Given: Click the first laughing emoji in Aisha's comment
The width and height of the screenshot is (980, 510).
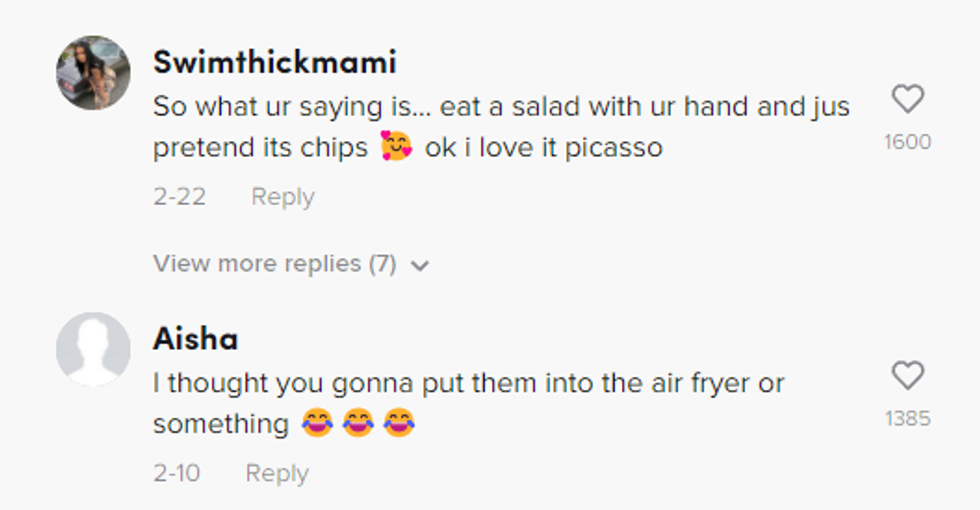Looking at the screenshot, I should (x=317, y=424).
